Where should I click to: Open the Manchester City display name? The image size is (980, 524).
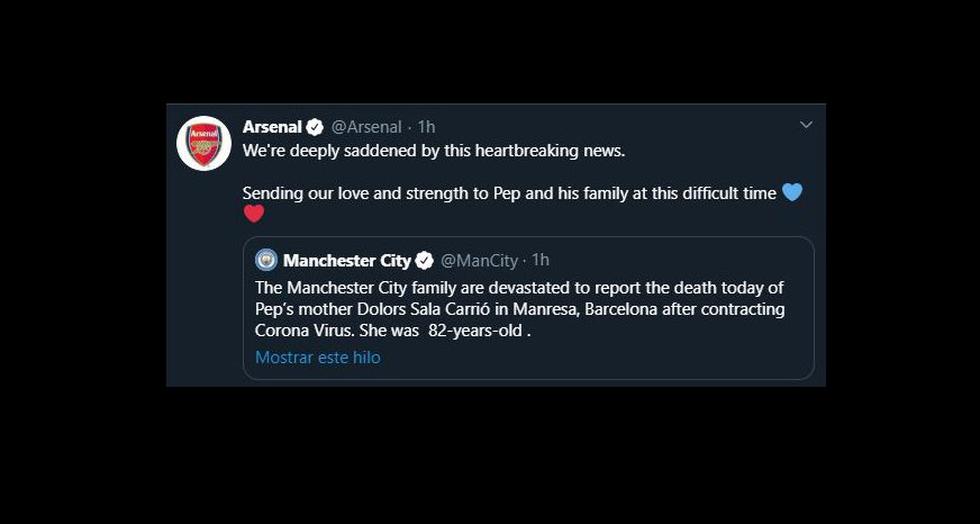tap(347, 260)
